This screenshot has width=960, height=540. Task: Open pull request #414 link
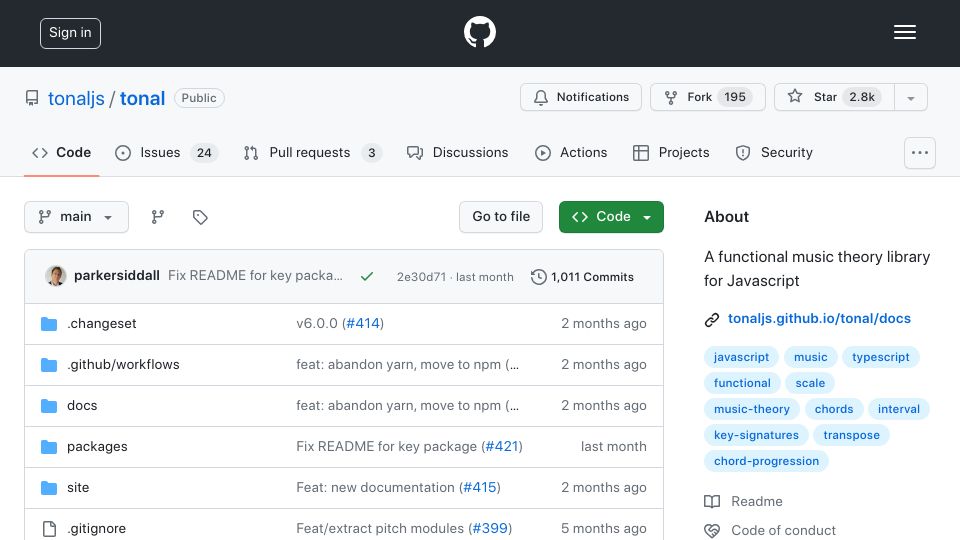363,324
